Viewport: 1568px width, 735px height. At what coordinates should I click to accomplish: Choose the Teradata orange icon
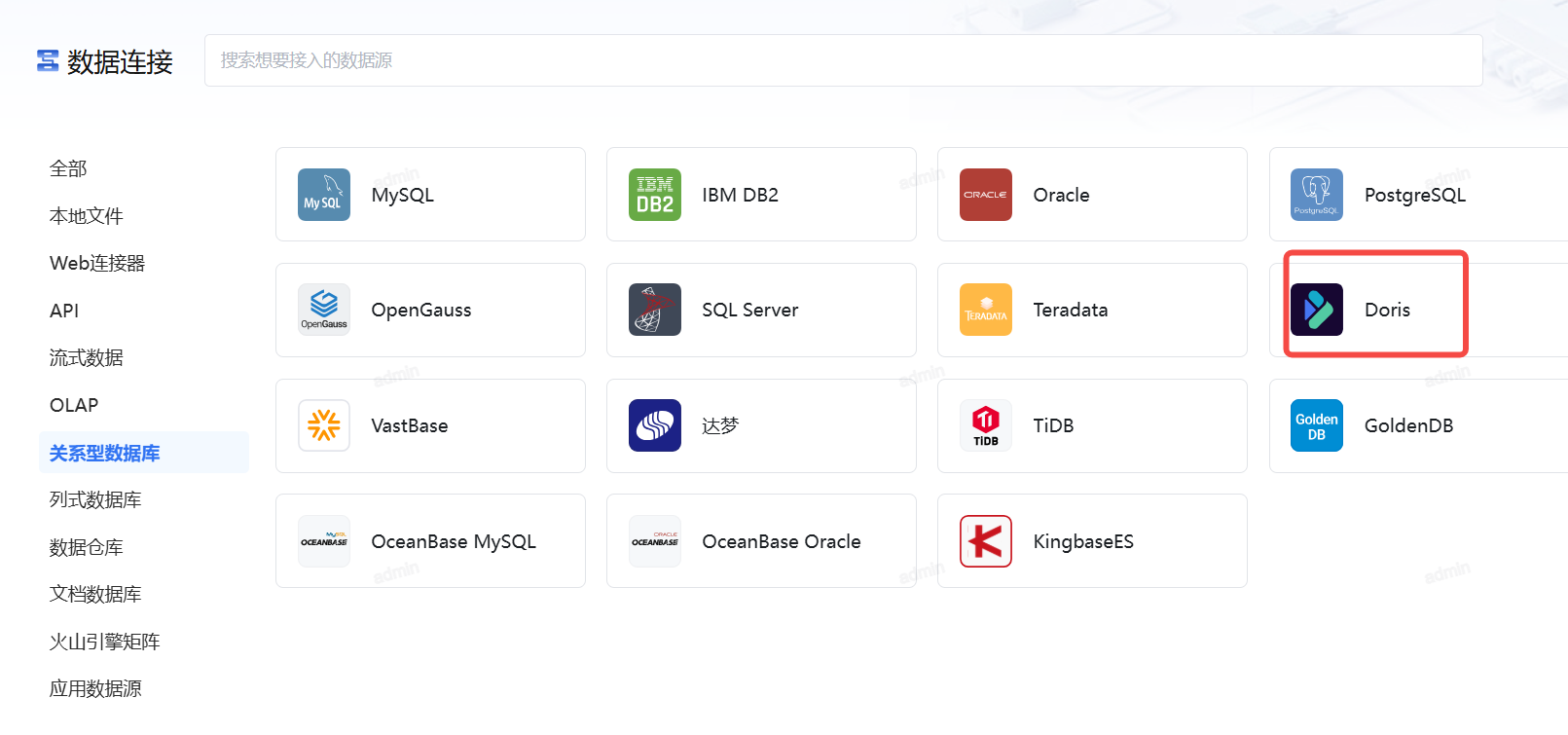tap(986, 310)
